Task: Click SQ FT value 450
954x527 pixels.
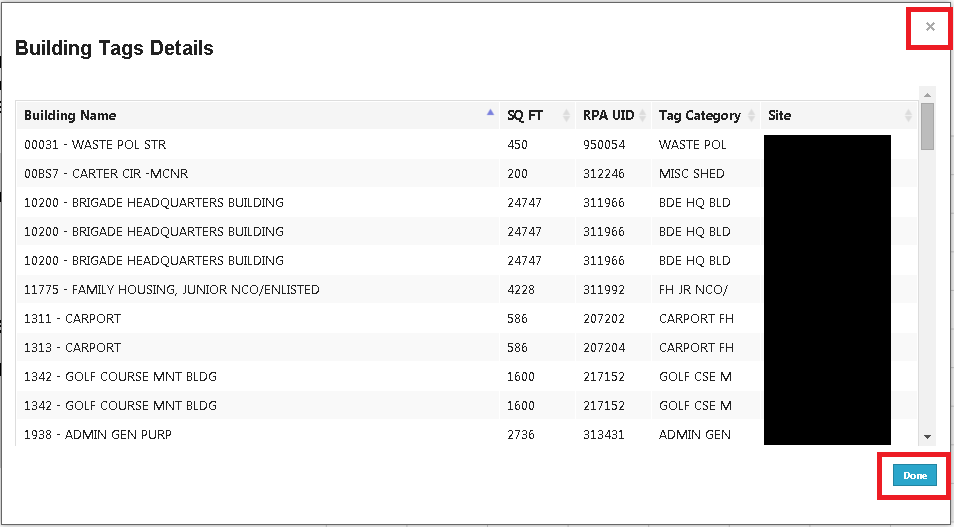Action: (517, 145)
